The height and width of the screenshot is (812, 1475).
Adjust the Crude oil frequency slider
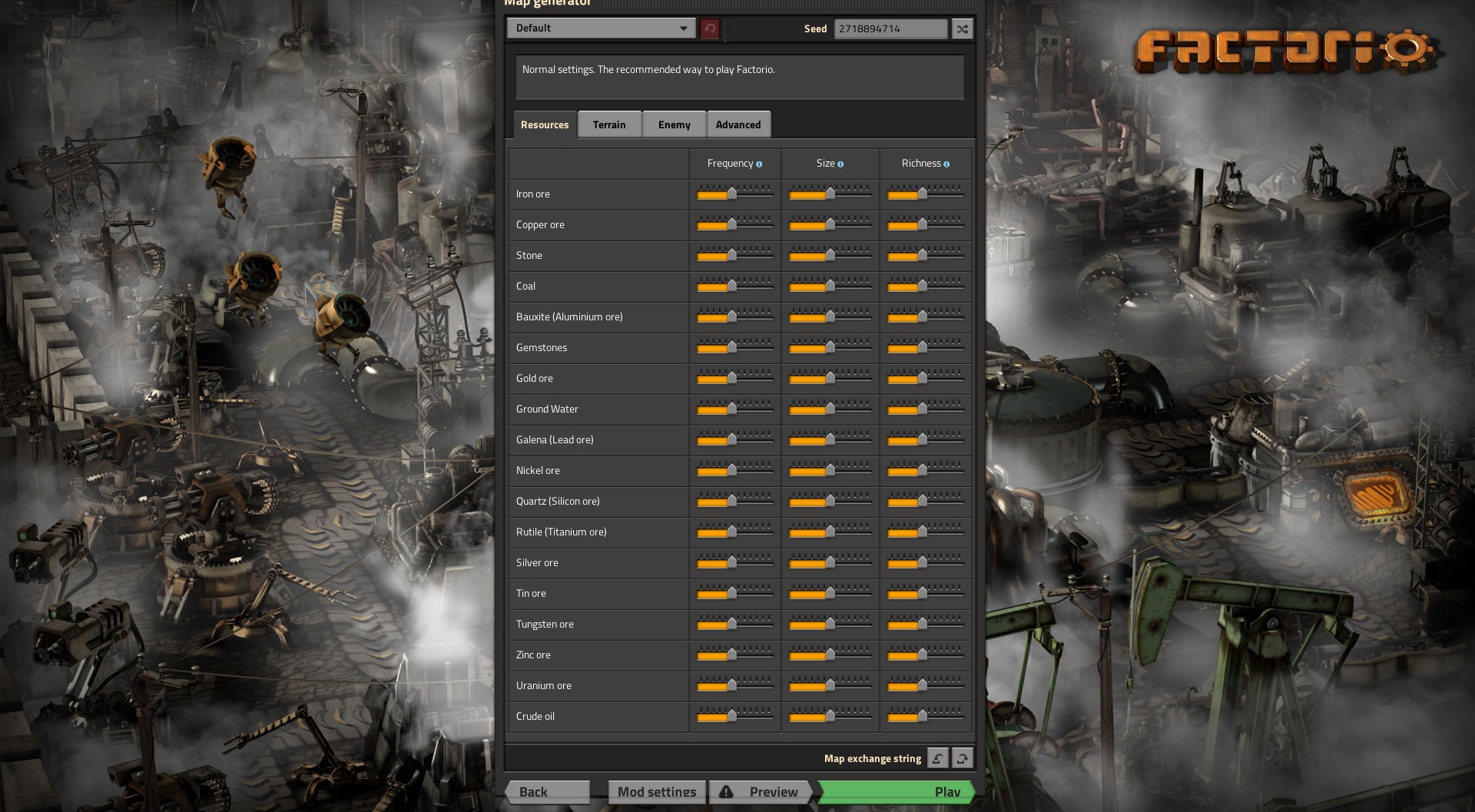(735, 716)
